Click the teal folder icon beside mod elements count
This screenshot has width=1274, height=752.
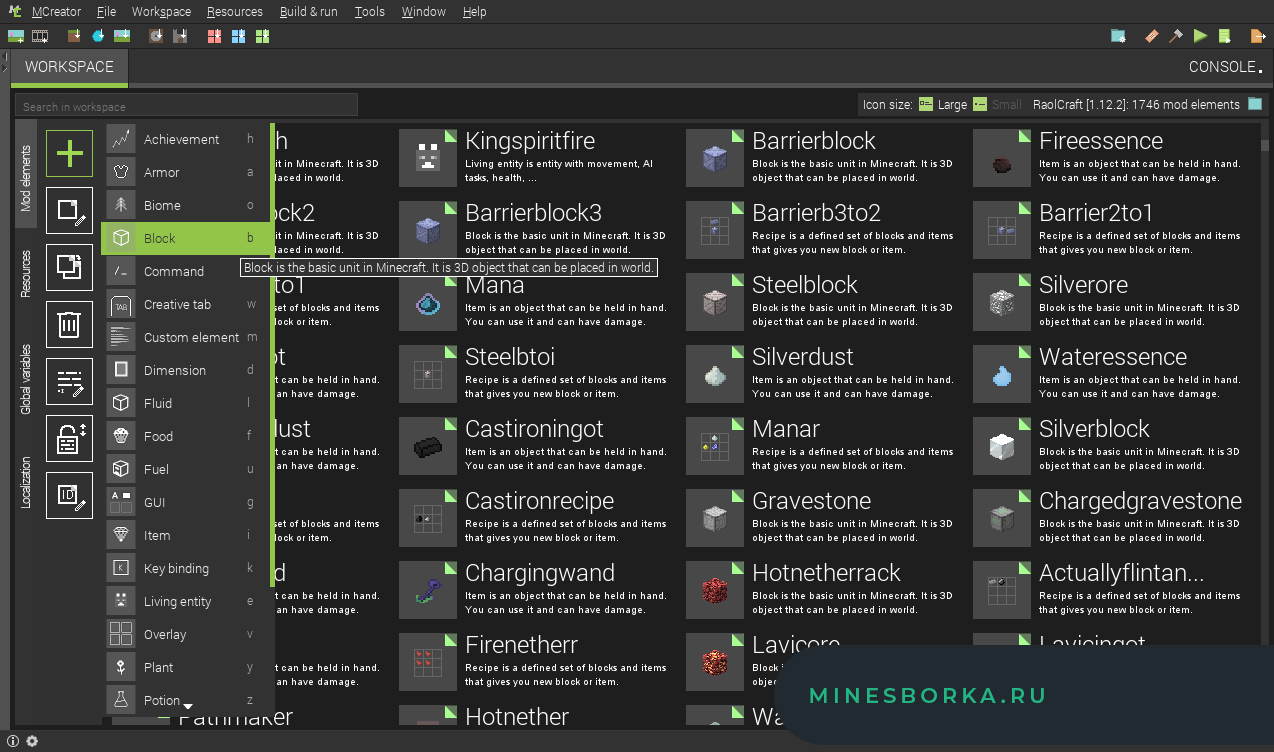(1255, 104)
